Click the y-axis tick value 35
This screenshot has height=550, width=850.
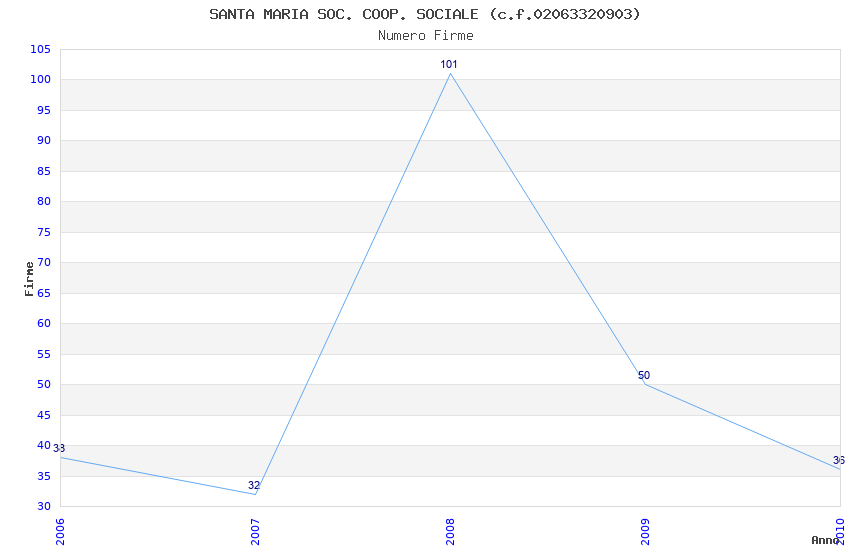coord(43,476)
